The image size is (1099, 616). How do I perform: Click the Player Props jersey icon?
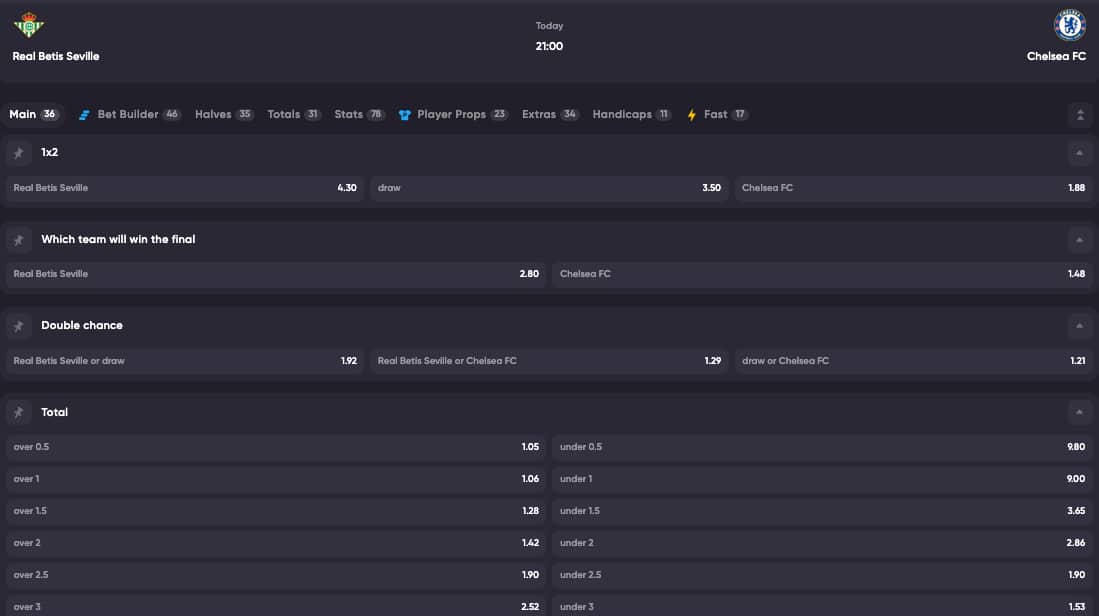[x=404, y=115]
